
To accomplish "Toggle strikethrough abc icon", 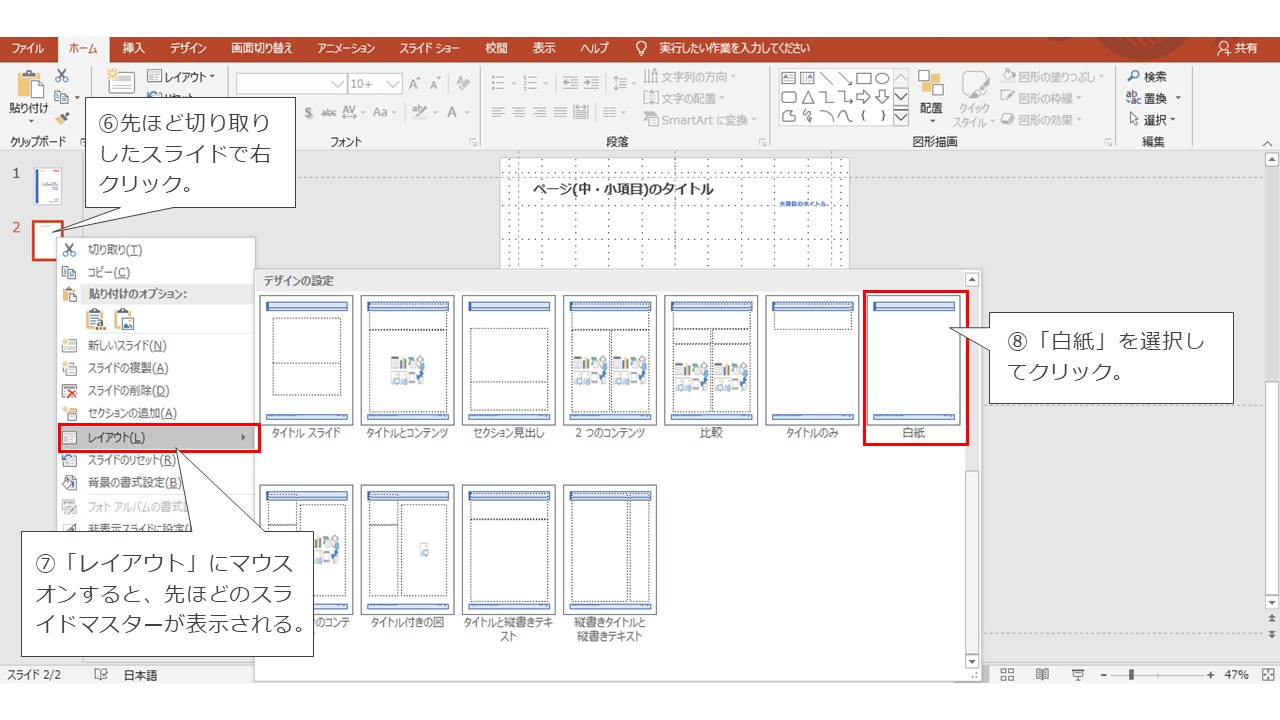I will [x=328, y=113].
